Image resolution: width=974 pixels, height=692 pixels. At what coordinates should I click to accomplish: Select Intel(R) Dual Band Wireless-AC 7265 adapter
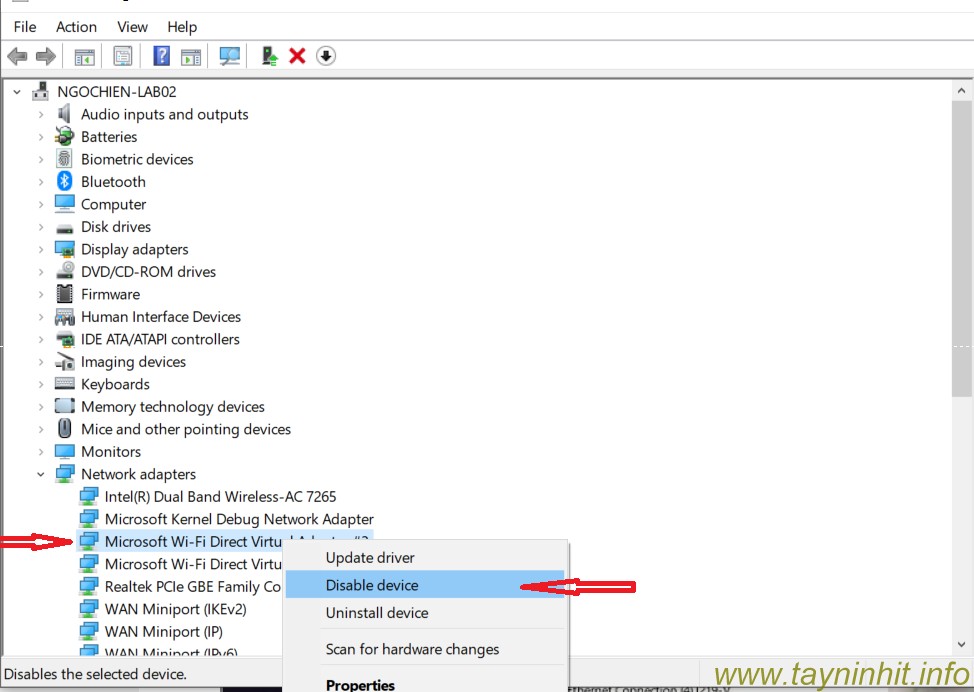coord(220,497)
